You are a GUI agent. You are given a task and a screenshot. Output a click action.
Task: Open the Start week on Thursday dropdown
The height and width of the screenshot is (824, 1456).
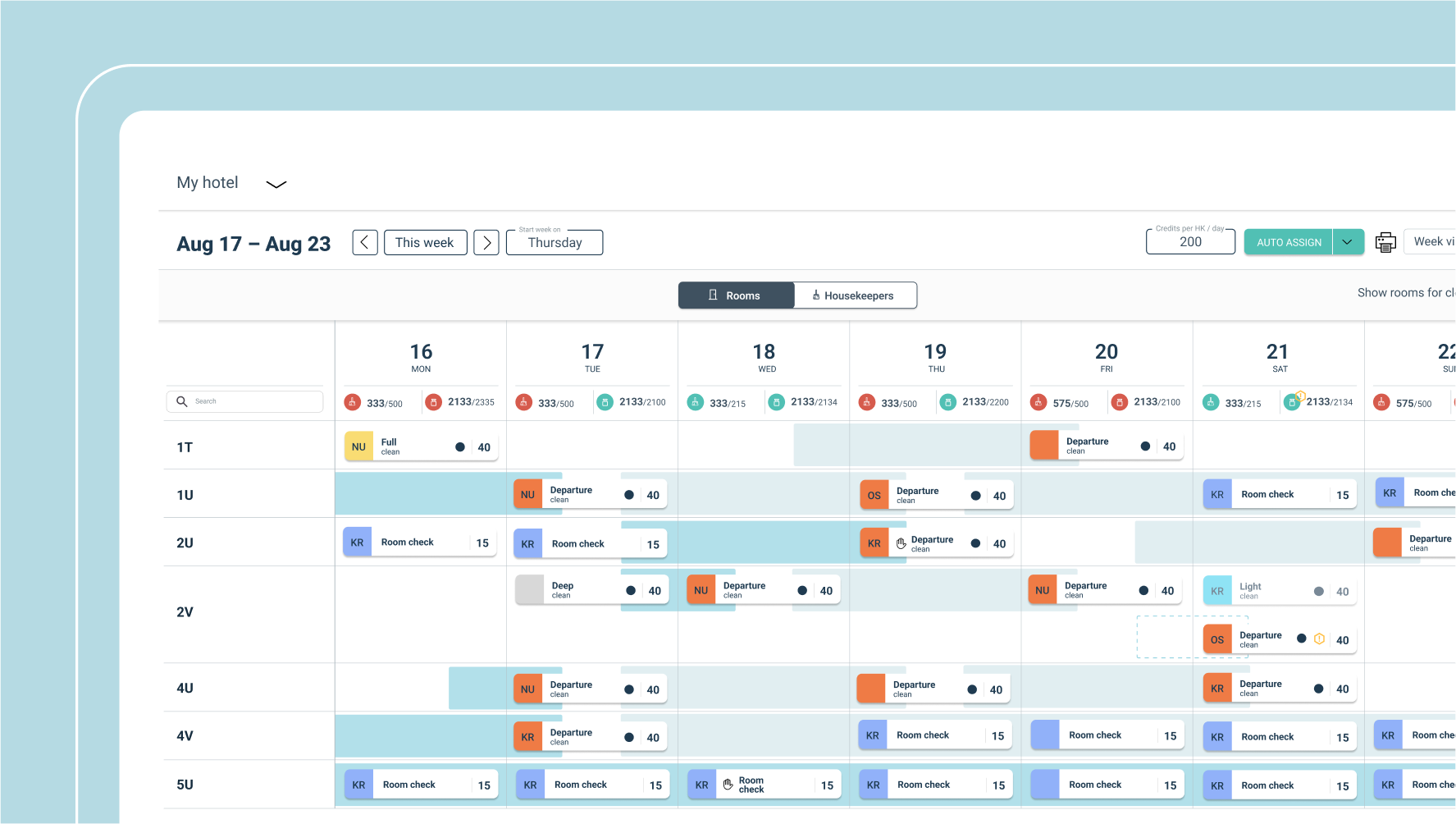pyautogui.click(x=554, y=242)
